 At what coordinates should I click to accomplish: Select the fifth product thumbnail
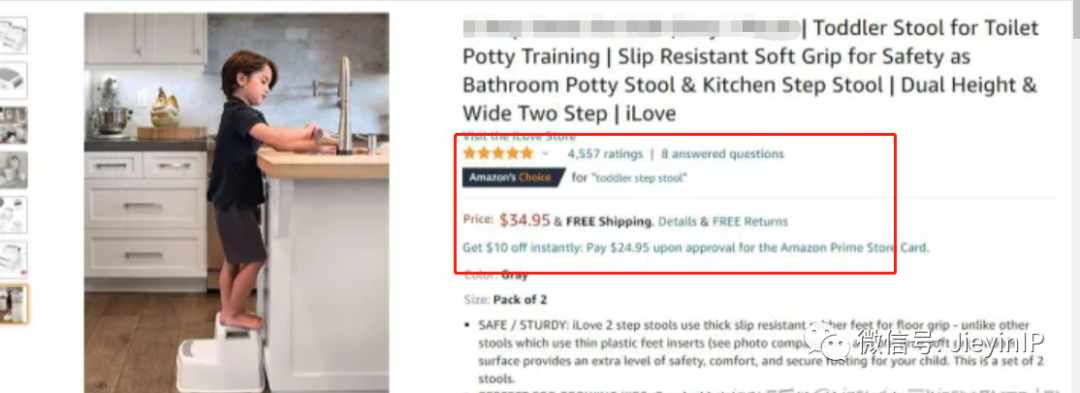pos(13,215)
